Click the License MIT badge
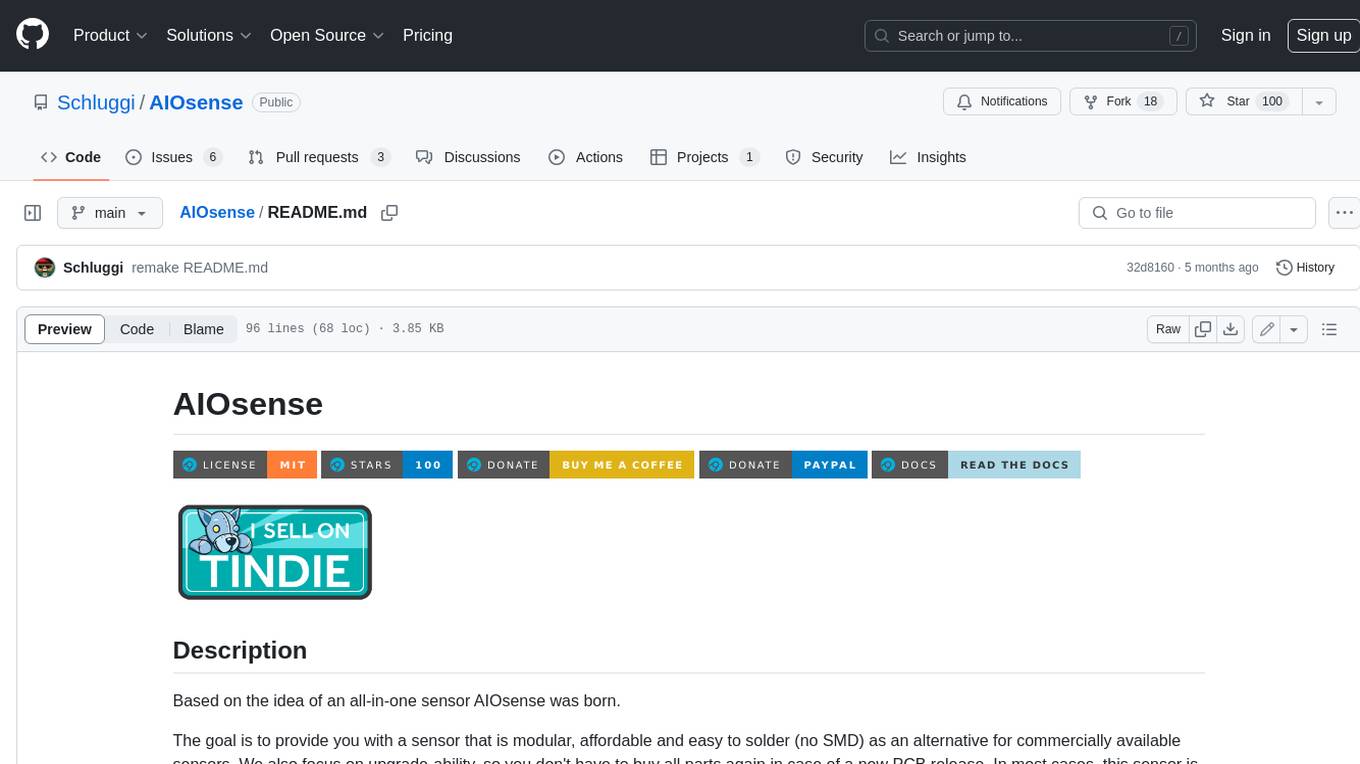Image resolution: width=1360 pixels, height=764 pixels. click(245, 465)
